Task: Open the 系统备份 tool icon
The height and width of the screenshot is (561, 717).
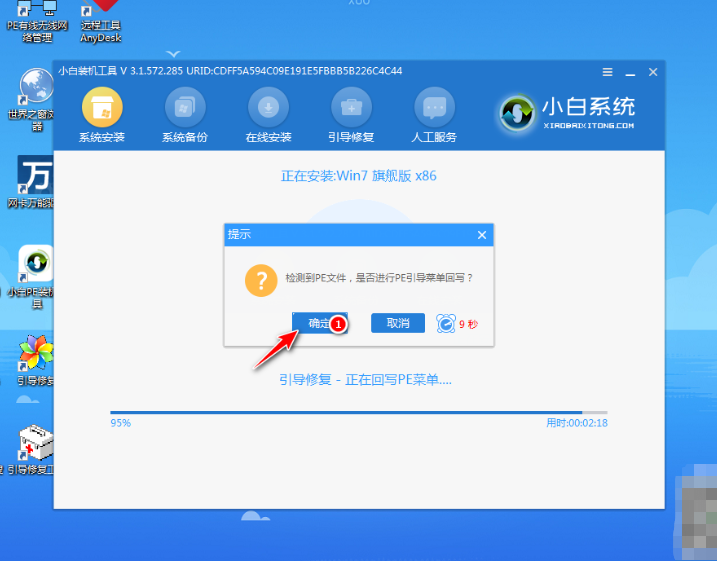Action: pyautogui.click(x=185, y=107)
